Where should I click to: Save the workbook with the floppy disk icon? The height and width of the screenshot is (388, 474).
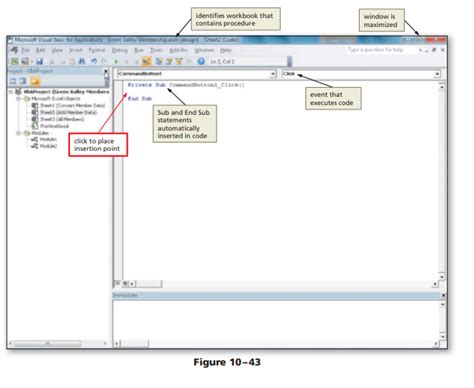(40, 61)
